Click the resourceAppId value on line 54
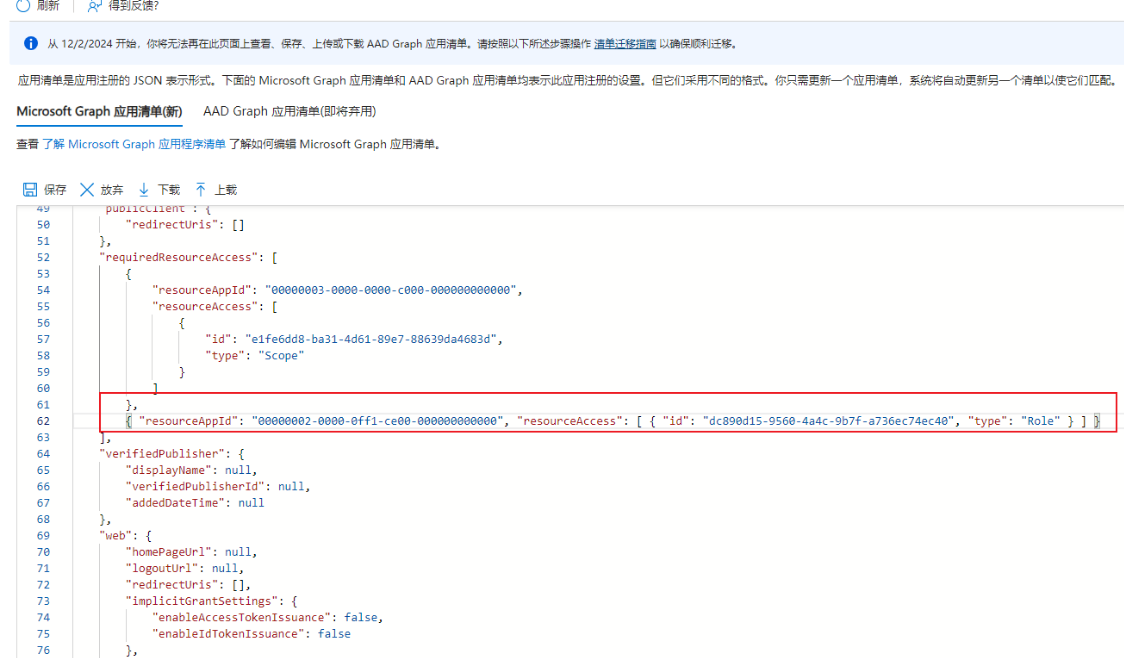The width and height of the screenshot is (1124, 658). (x=391, y=290)
